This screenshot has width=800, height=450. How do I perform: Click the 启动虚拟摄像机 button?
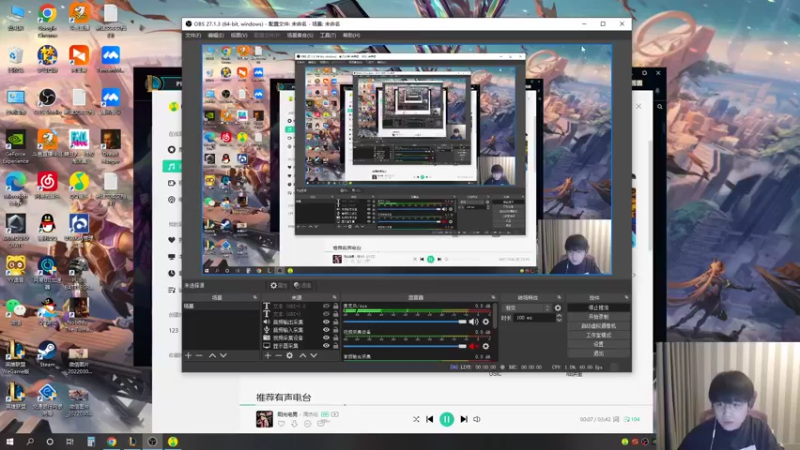[598, 326]
